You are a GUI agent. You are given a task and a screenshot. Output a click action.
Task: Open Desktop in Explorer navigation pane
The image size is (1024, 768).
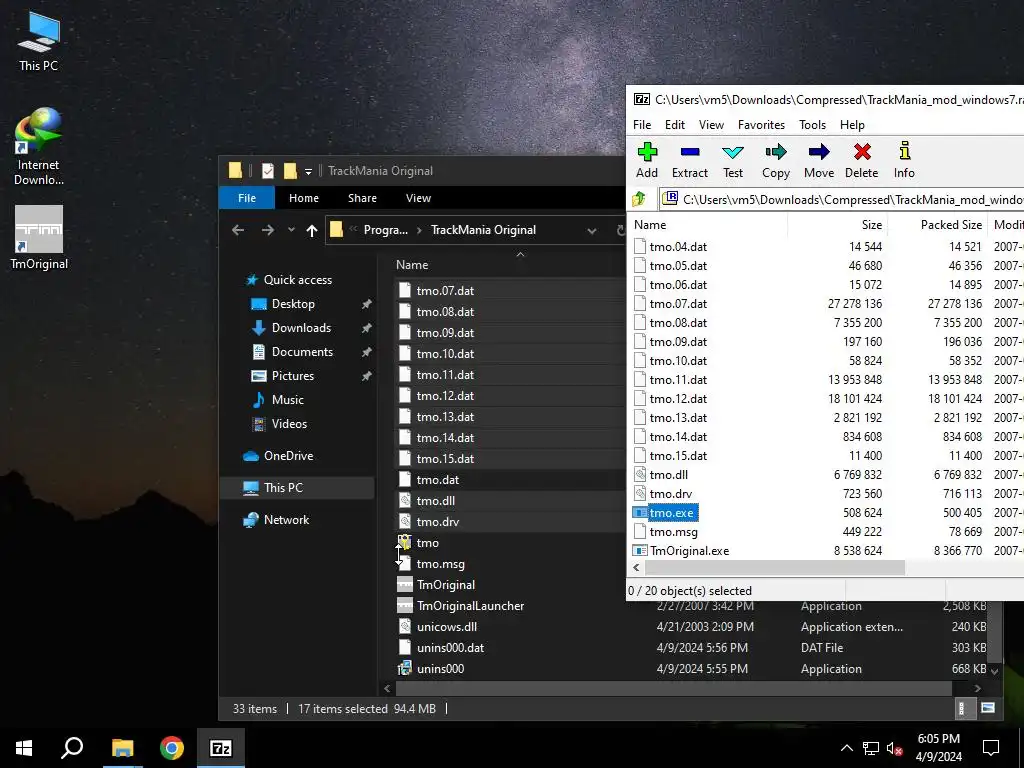(x=293, y=304)
